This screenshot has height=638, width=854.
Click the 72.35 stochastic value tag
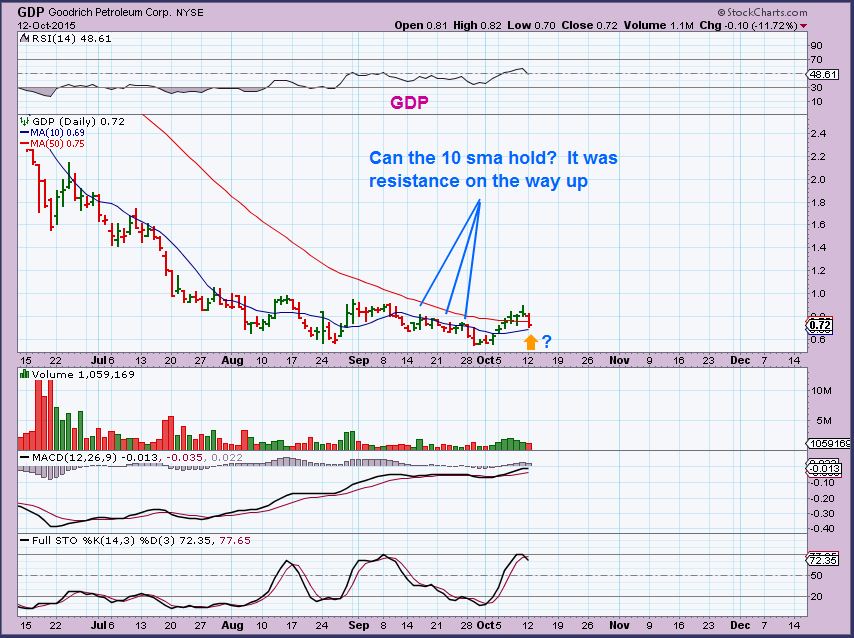tap(823, 560)
